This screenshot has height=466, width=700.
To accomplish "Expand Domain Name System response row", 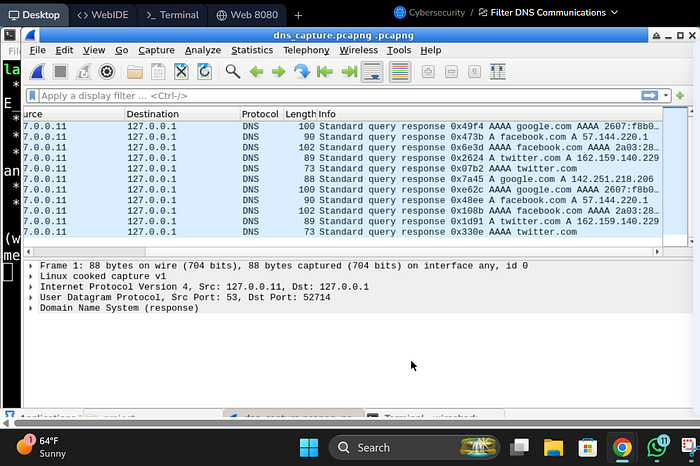I will pyautogui.click(x=30, y=308).
